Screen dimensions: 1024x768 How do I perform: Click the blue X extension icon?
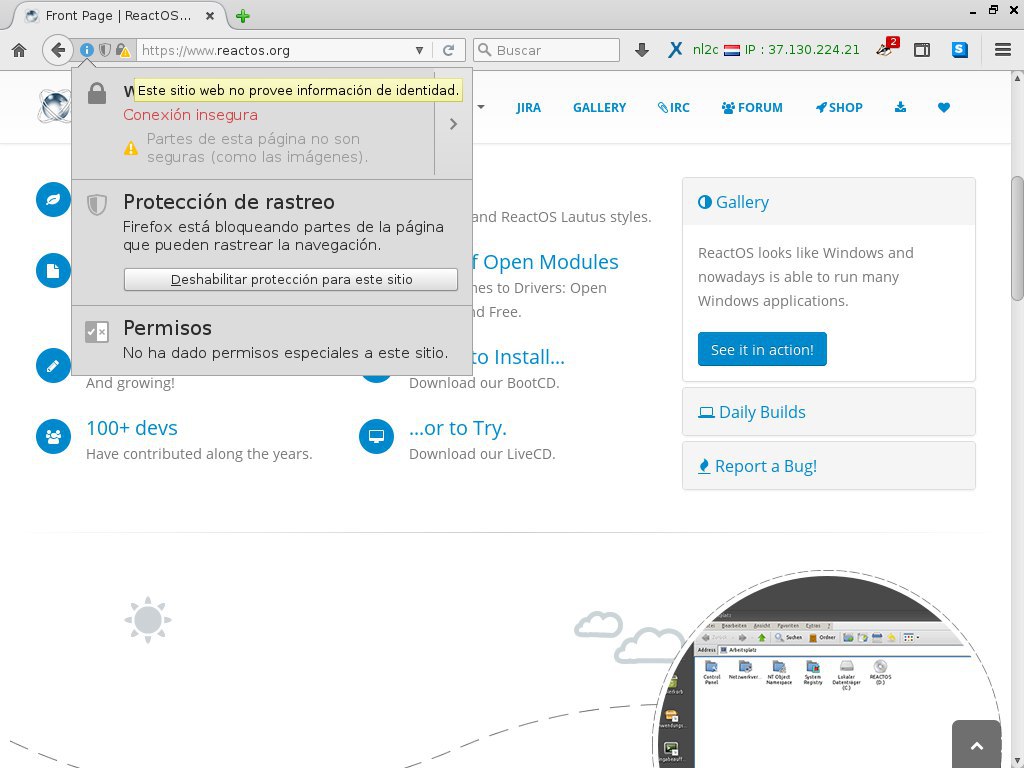675,50
